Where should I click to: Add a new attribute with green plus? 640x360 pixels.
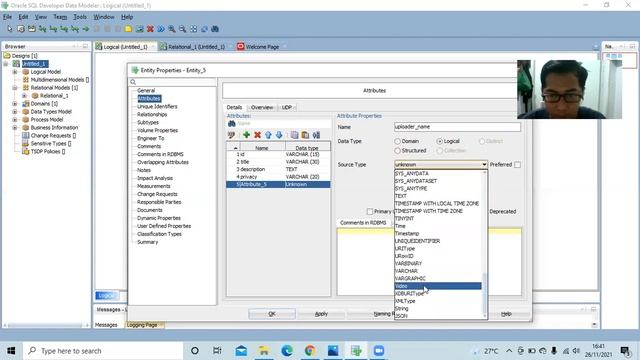(x=246, y=135)
